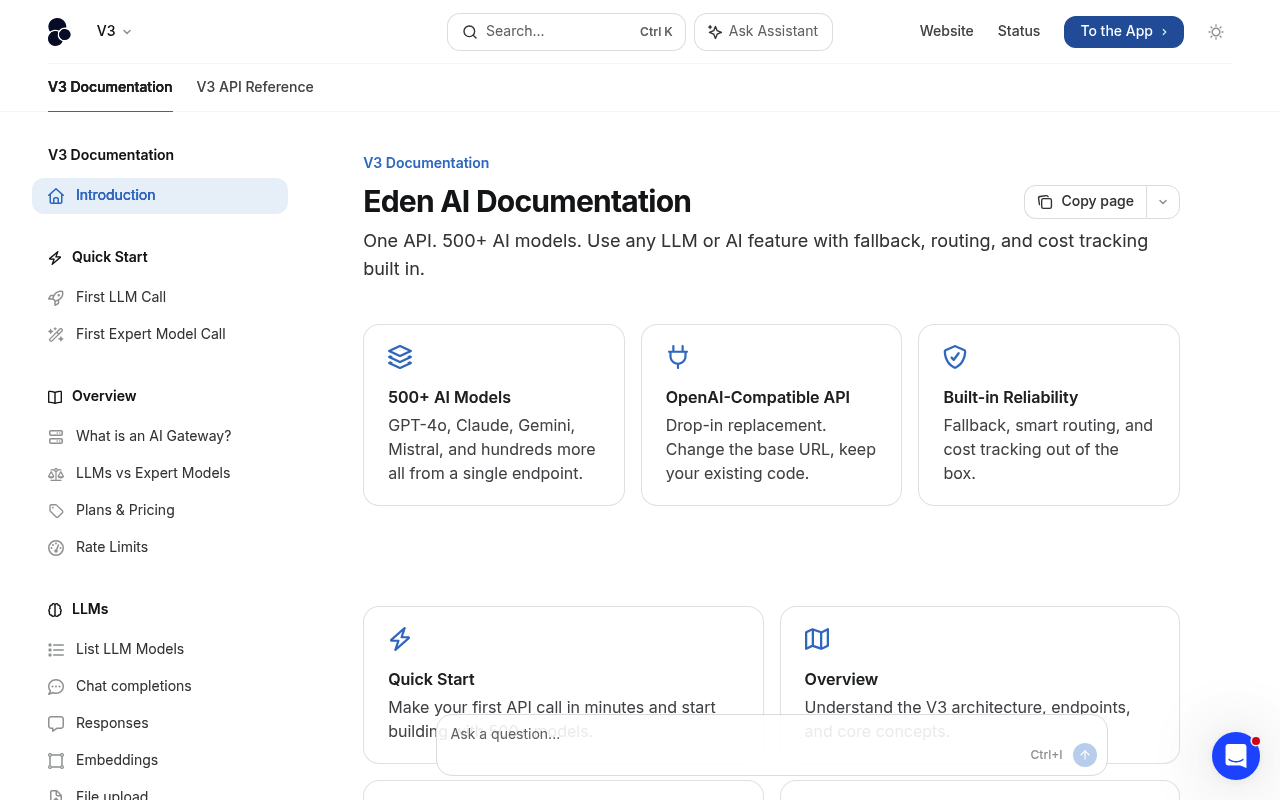Open First LLM Call page
This screenshot has width=1280, height=800.
(121, 297)
